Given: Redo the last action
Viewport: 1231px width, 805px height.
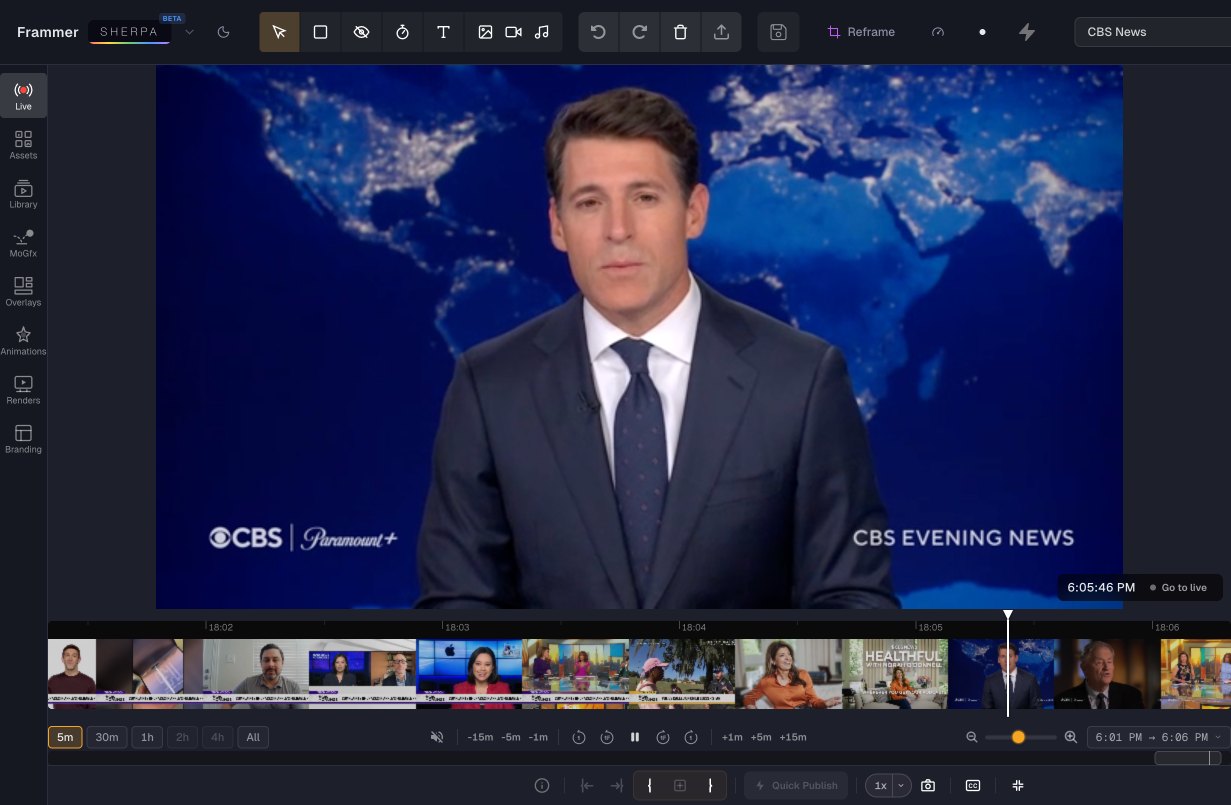Looking at the screenshot, I should pos(639,32).
